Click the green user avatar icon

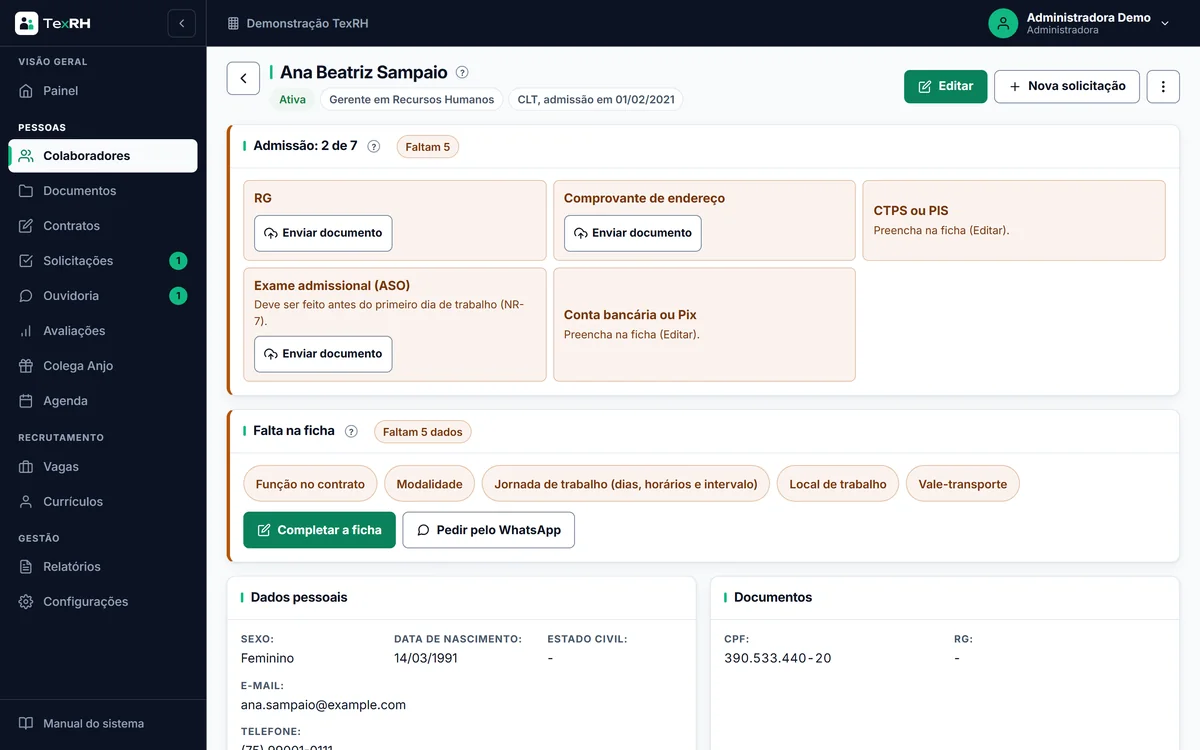[x=1003, y=23]
